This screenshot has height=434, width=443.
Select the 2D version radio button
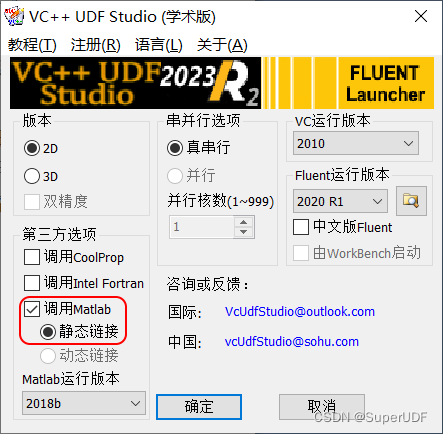pos(32,148)
